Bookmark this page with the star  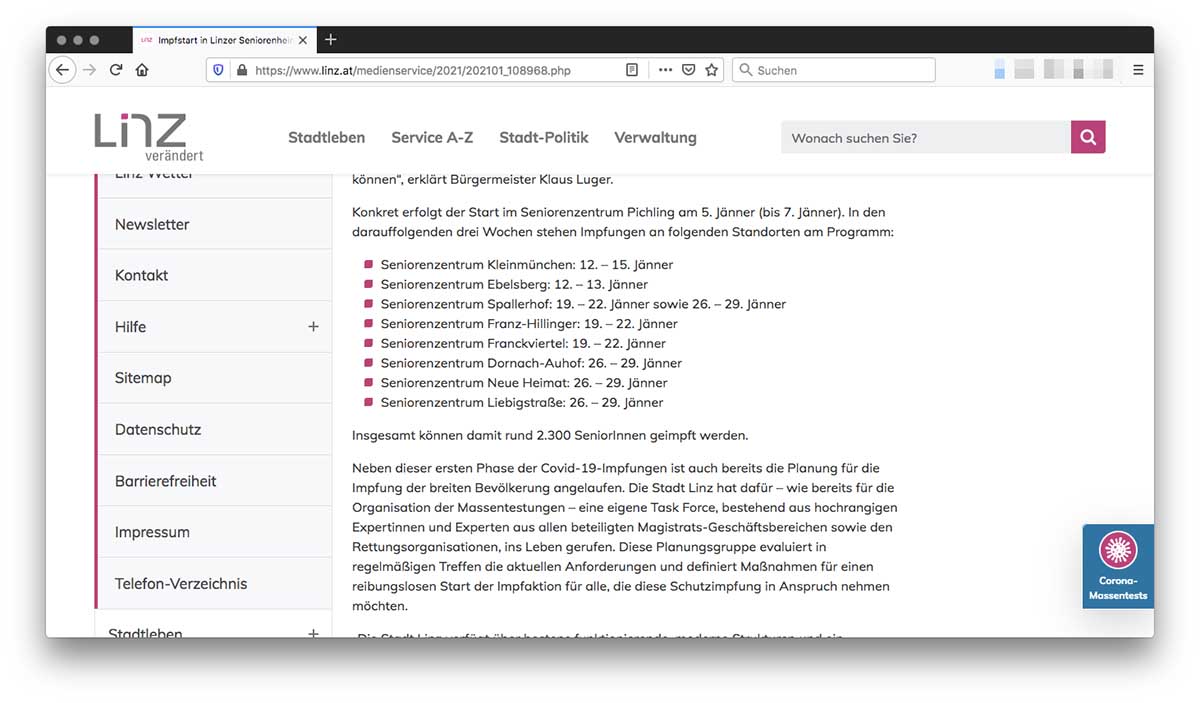point(711,70)
